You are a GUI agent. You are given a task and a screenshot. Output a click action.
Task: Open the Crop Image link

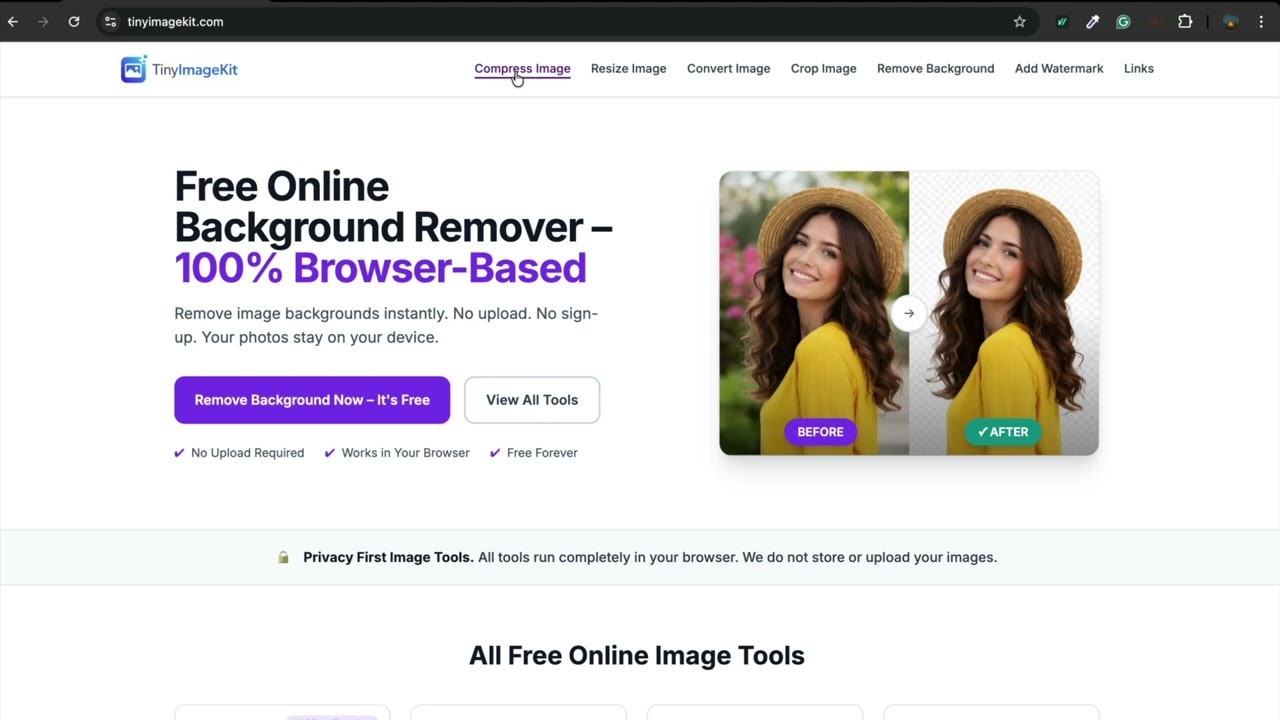click(x=823, y=68)
